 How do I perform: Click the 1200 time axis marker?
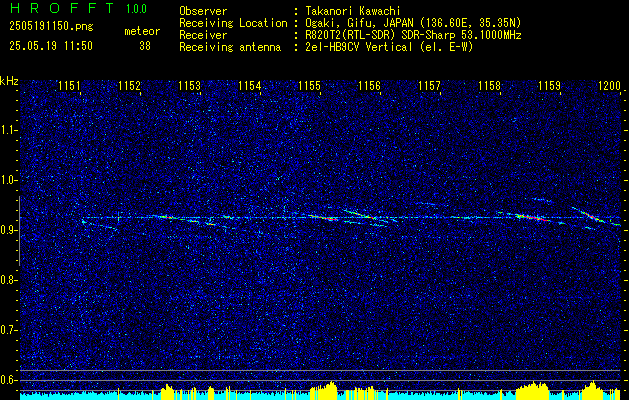609,86
